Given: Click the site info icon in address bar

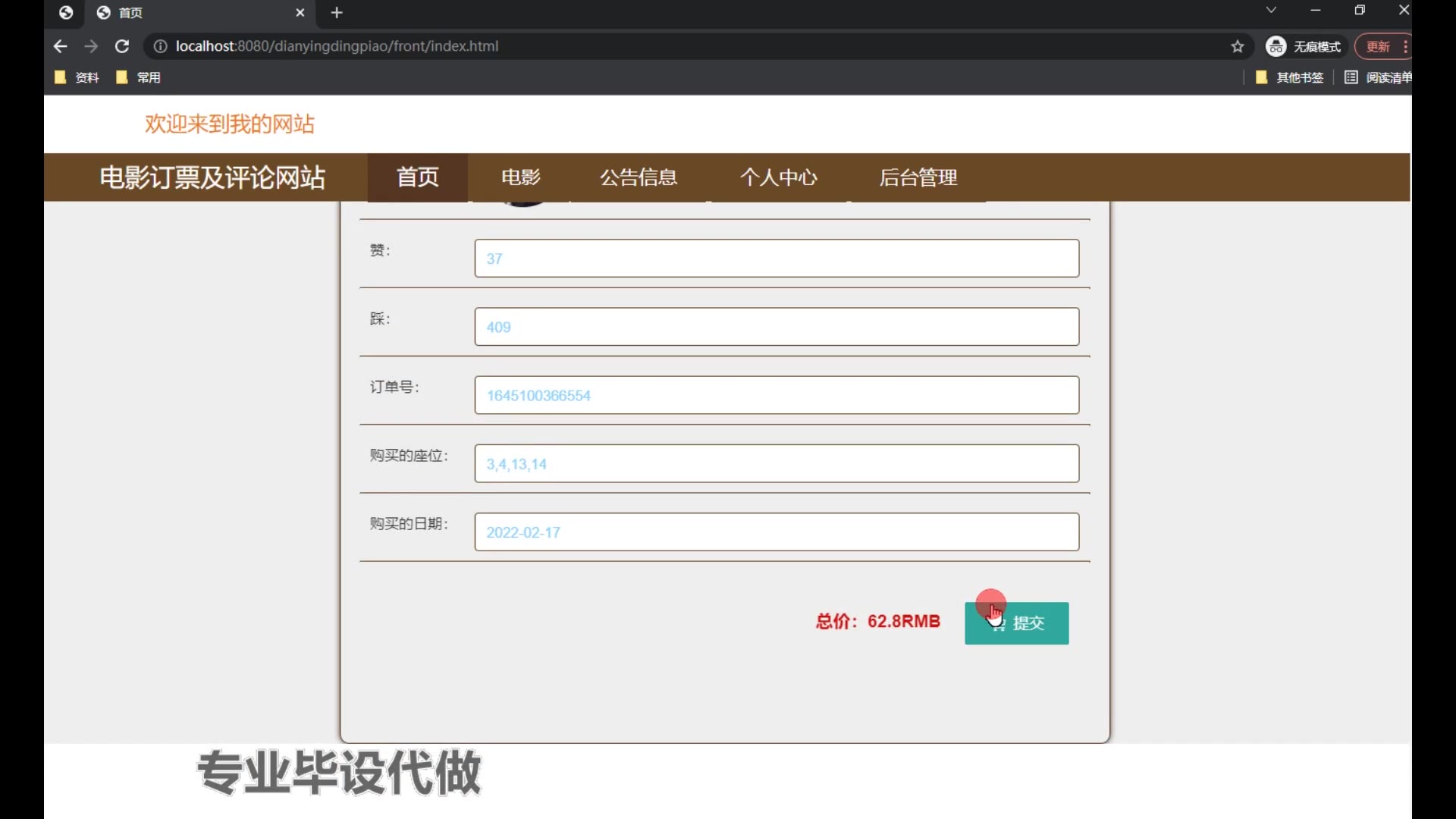Looking at the screenshot, I should tap(160, 46).
